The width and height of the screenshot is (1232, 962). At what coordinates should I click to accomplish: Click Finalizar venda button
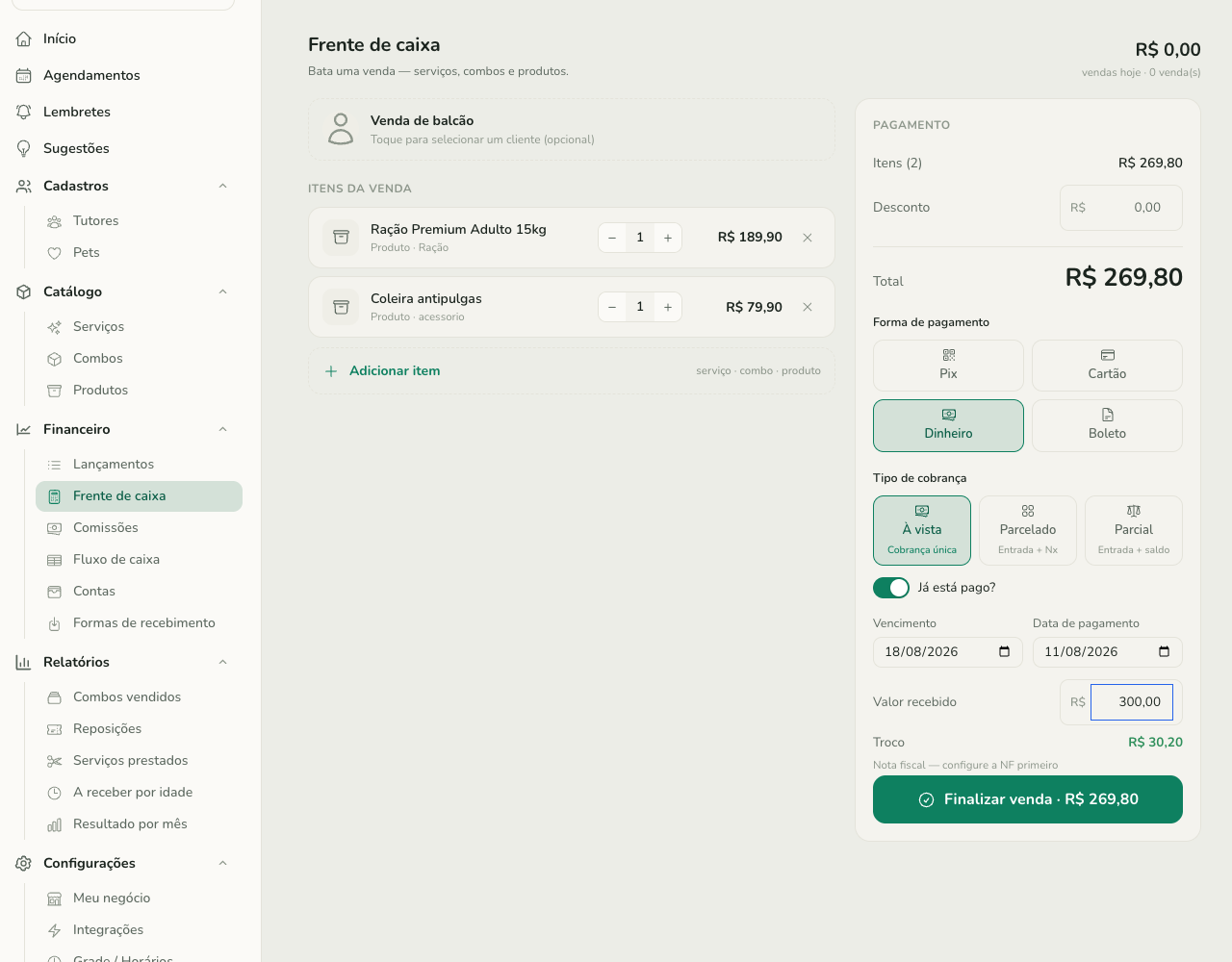click(x=1028, y=799)
